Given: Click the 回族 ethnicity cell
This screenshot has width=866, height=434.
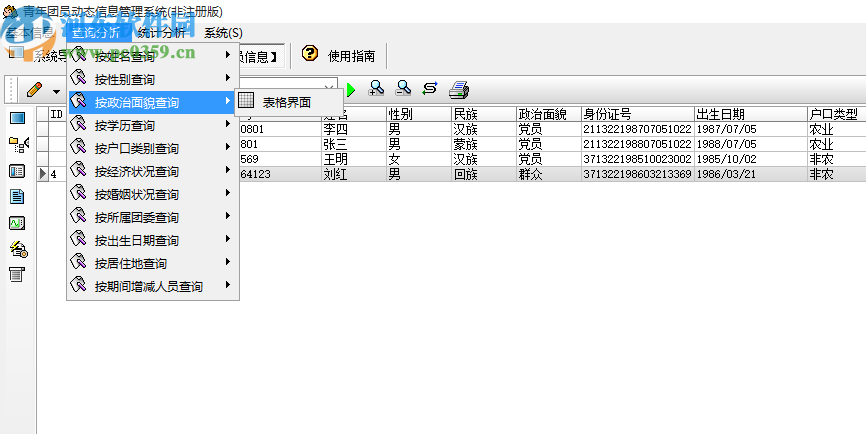Looking at the screenshot, I should [483, 174].
